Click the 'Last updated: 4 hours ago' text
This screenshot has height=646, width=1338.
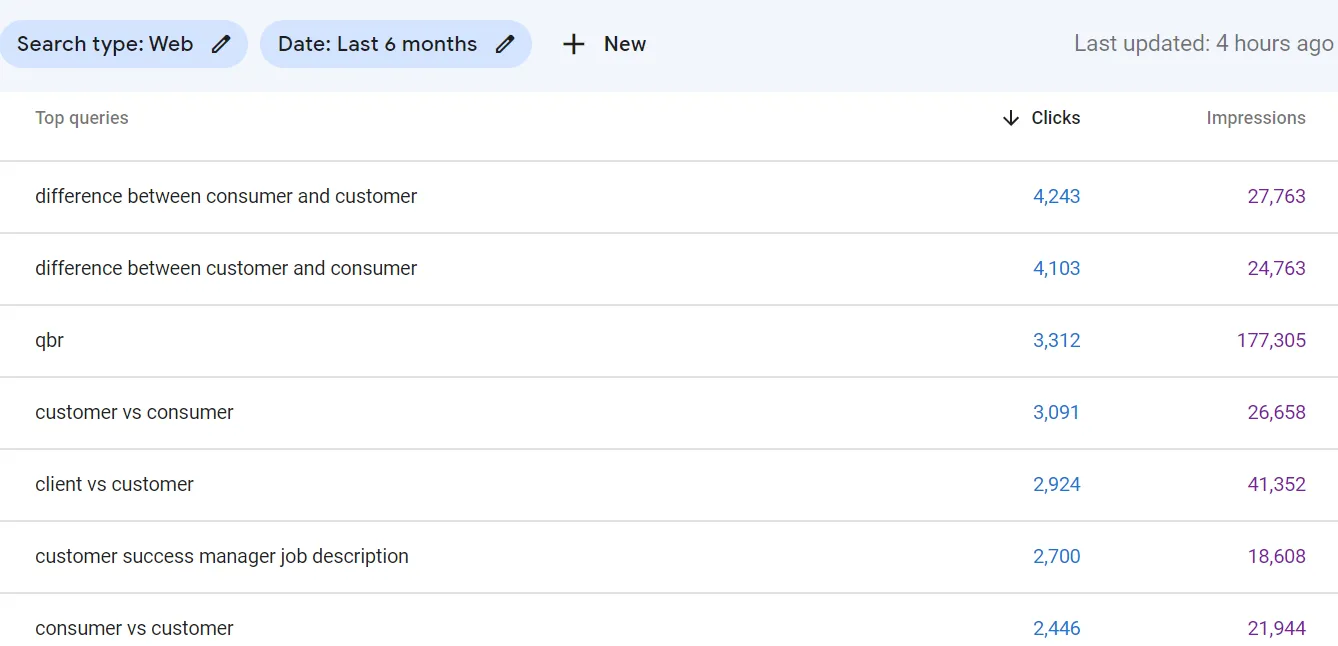point(1203,44)
